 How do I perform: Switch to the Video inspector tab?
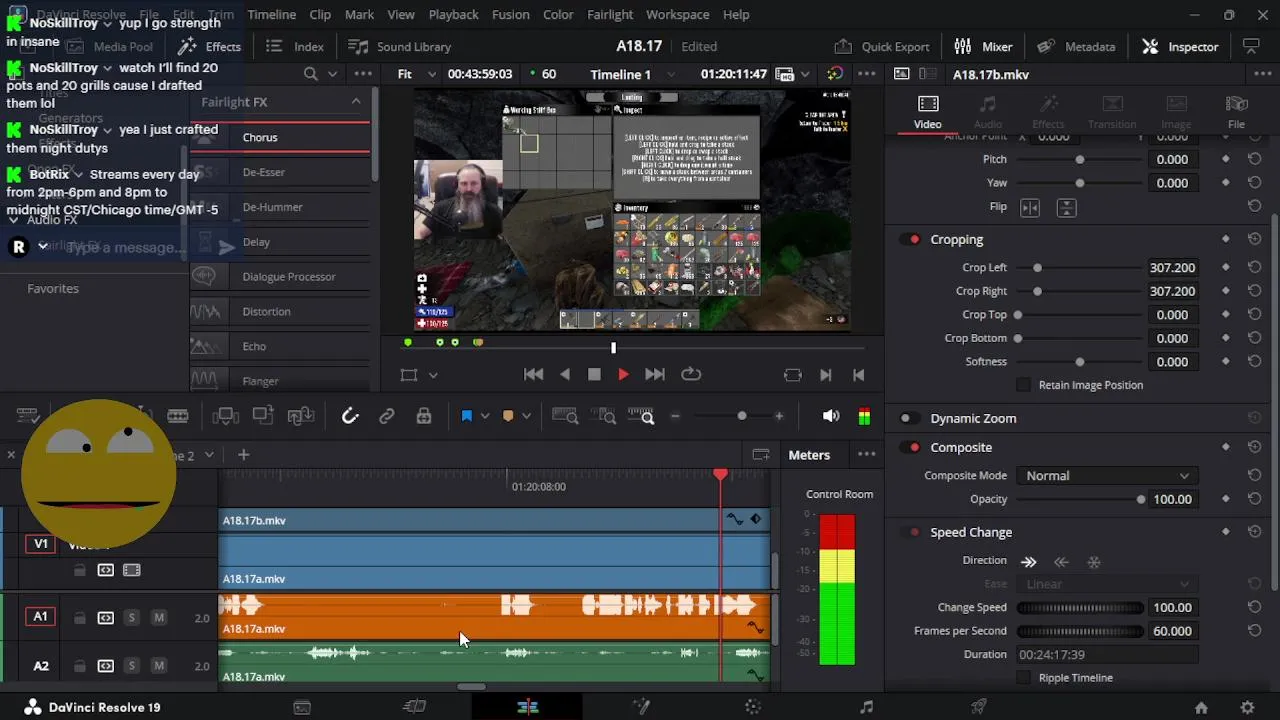927,112
